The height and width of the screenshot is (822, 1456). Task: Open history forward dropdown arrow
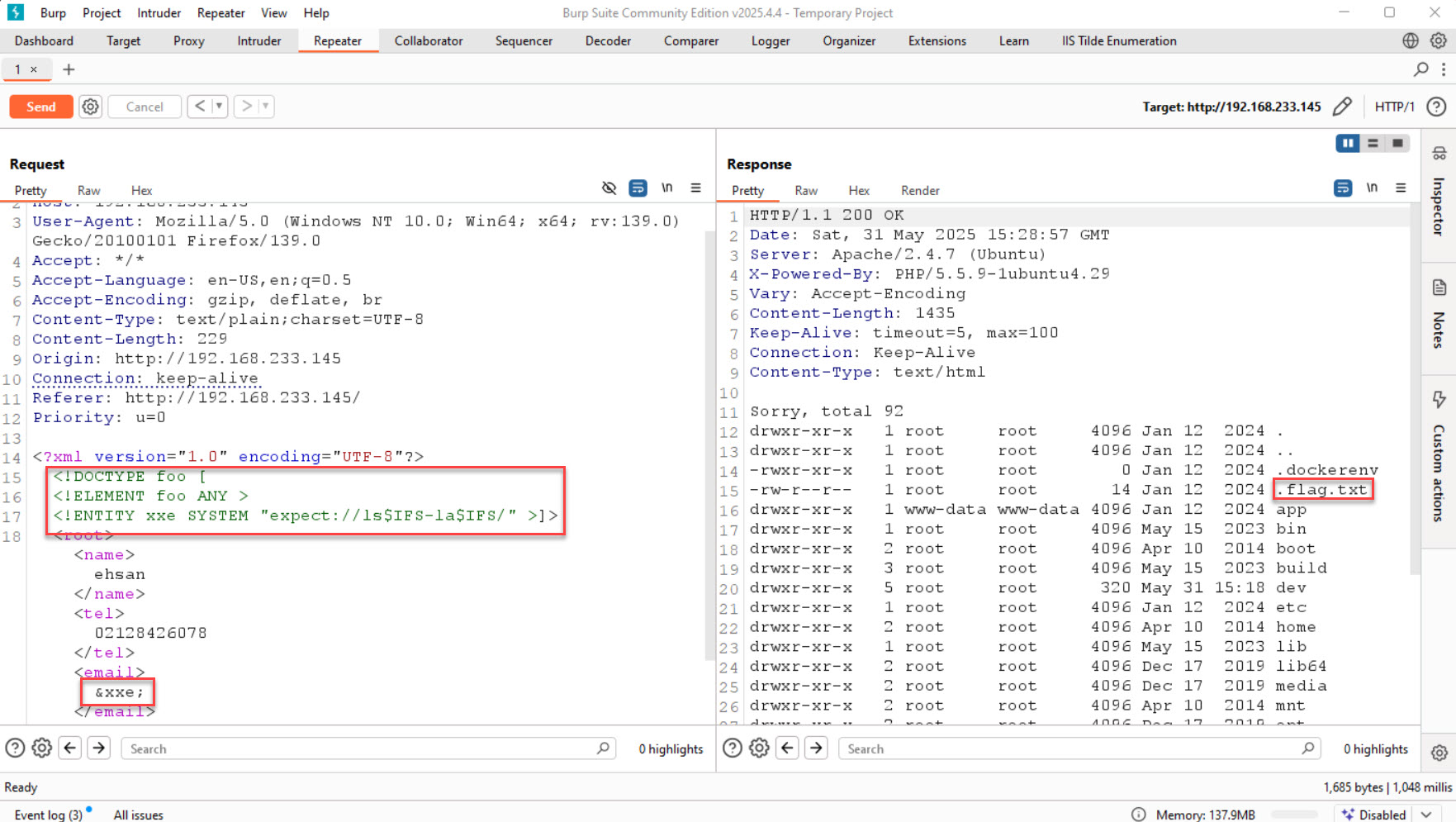tap(265, 107)
